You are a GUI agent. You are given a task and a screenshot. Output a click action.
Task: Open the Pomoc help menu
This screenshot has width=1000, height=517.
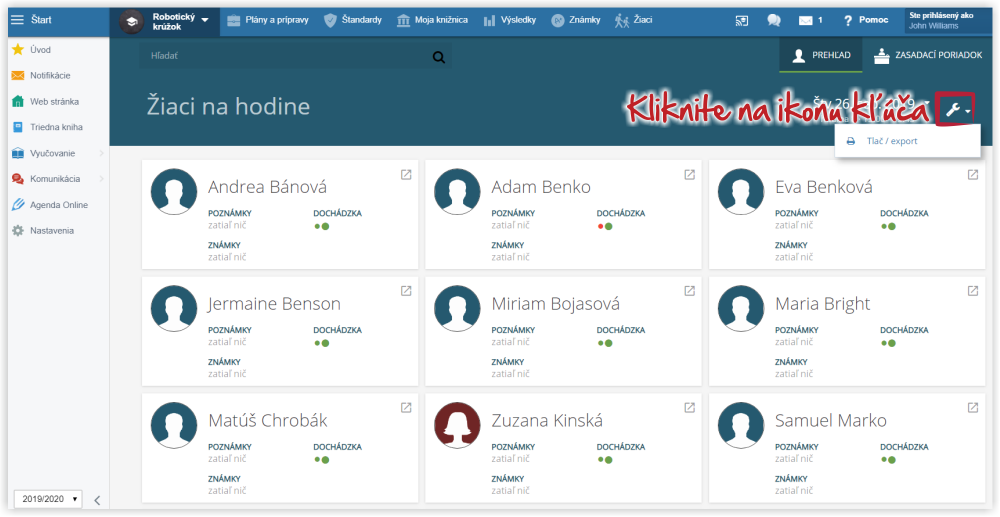coord(865,20)
